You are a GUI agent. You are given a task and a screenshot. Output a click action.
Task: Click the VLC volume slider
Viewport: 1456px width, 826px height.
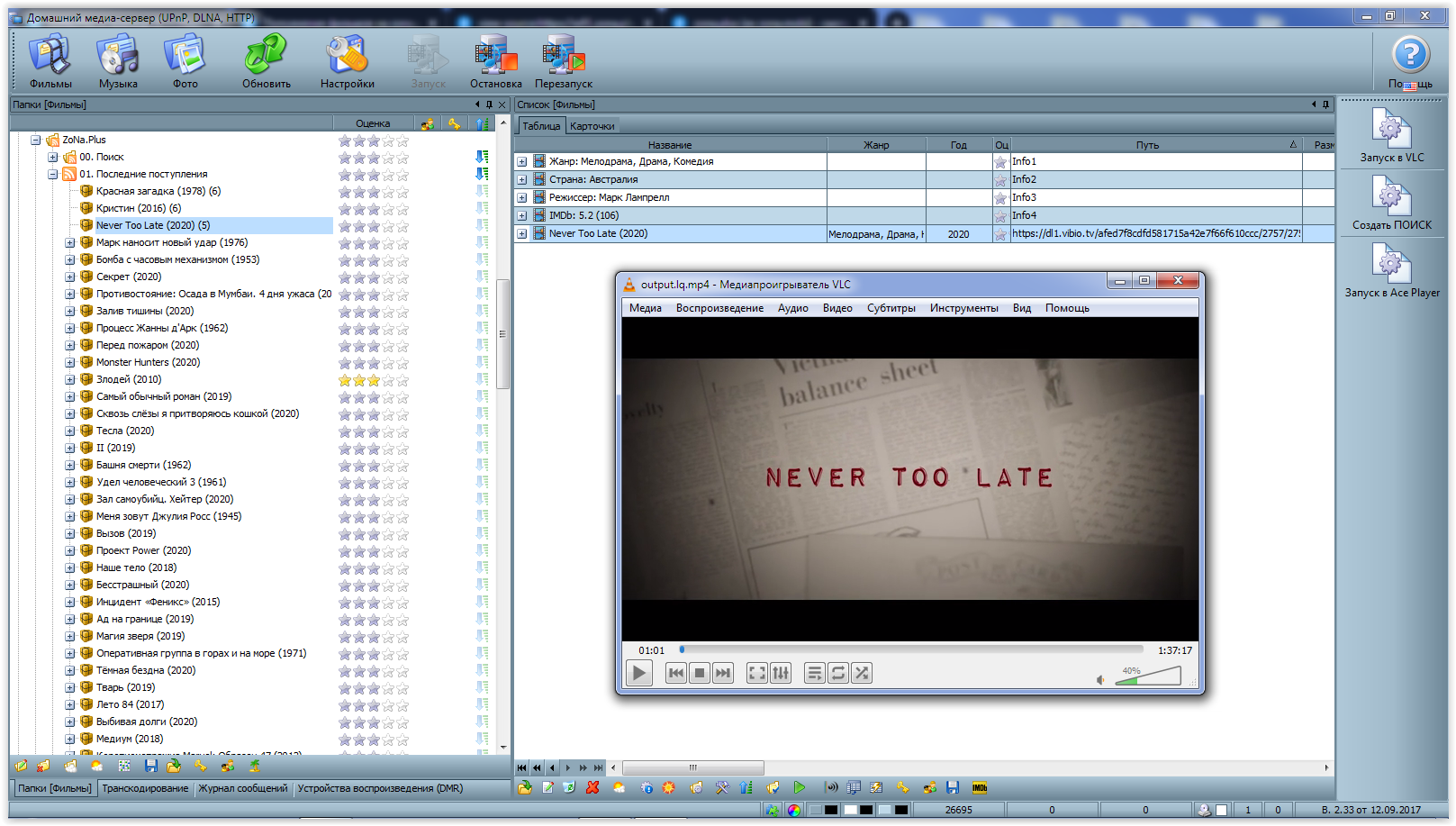click(x=1147, y=677)
